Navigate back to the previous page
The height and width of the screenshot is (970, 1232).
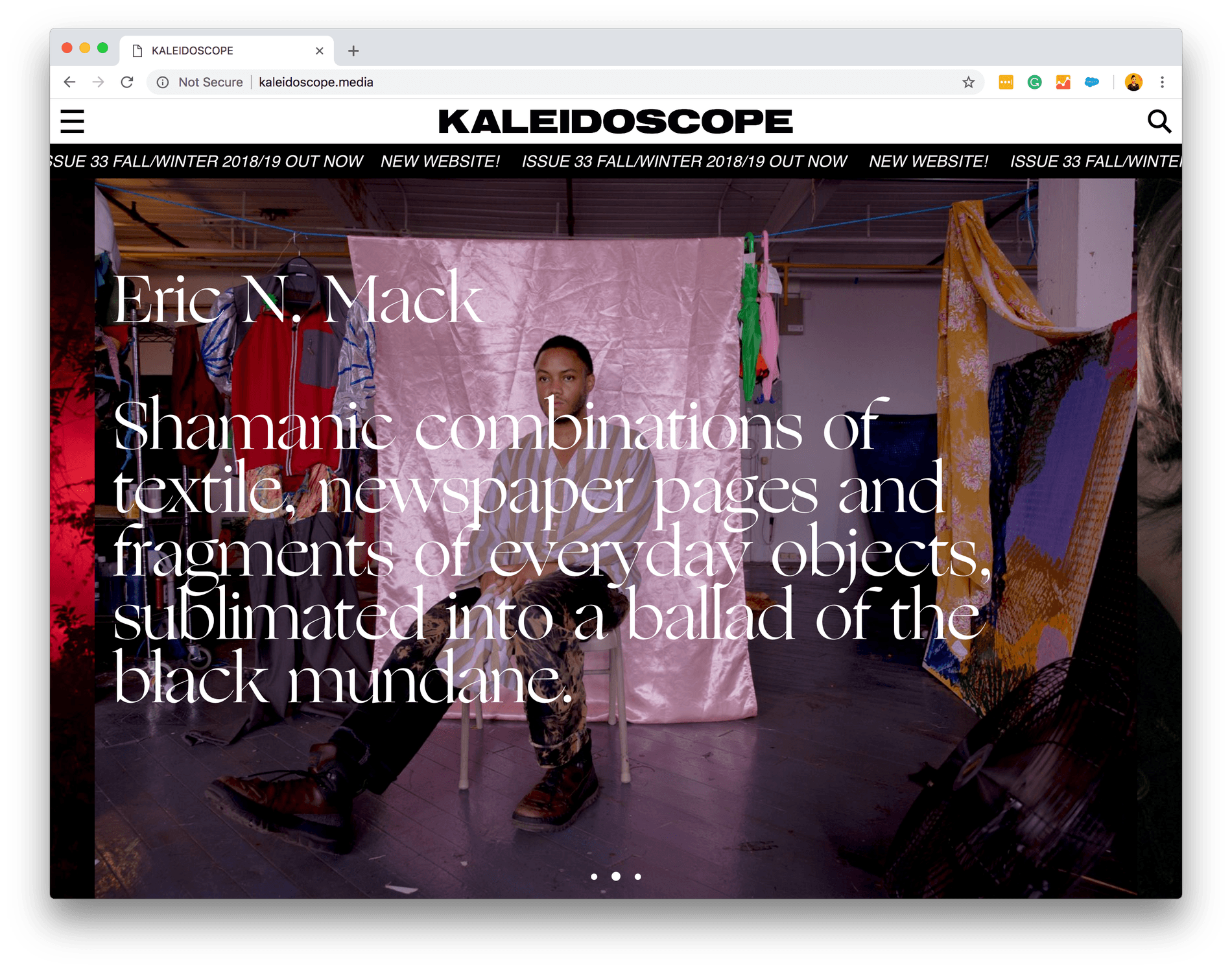(x=69, y=82)
